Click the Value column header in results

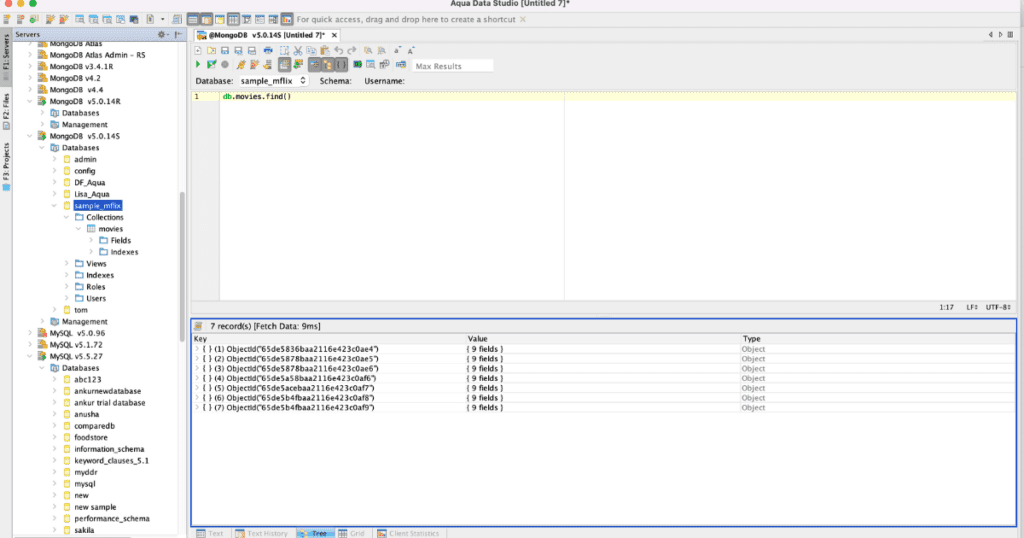(x=603, y=339)
